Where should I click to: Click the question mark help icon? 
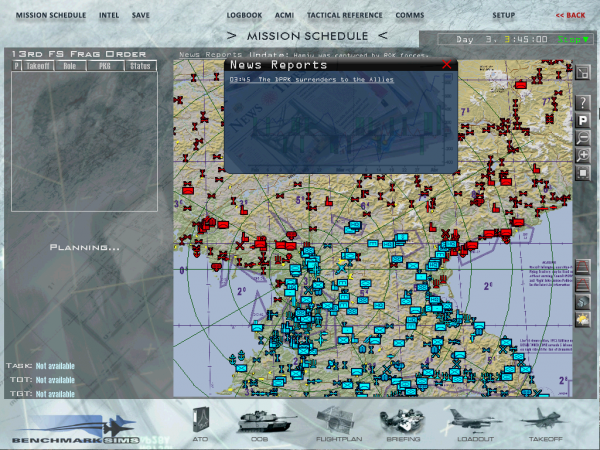(583, 103)
